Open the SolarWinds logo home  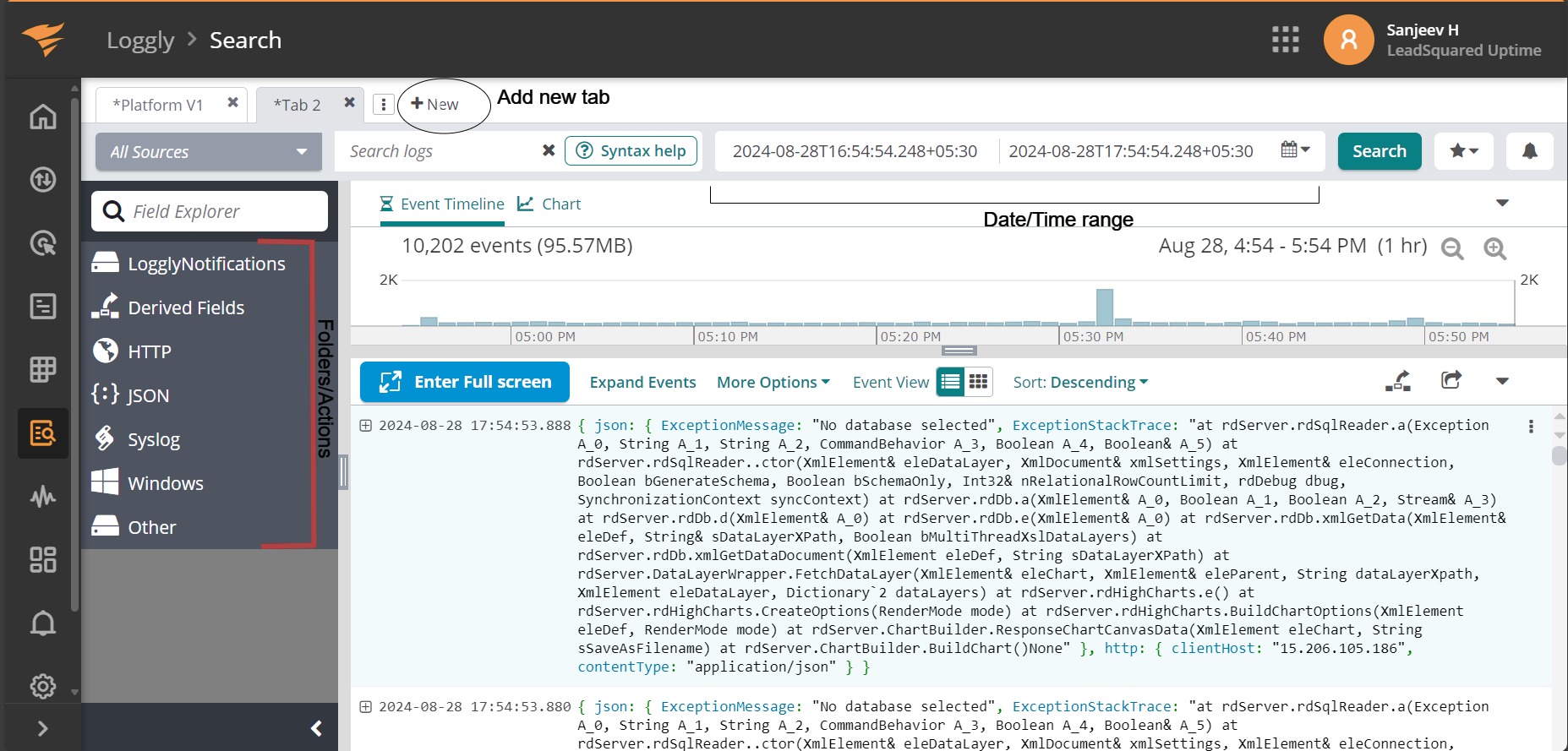click(x=43, y=39)
